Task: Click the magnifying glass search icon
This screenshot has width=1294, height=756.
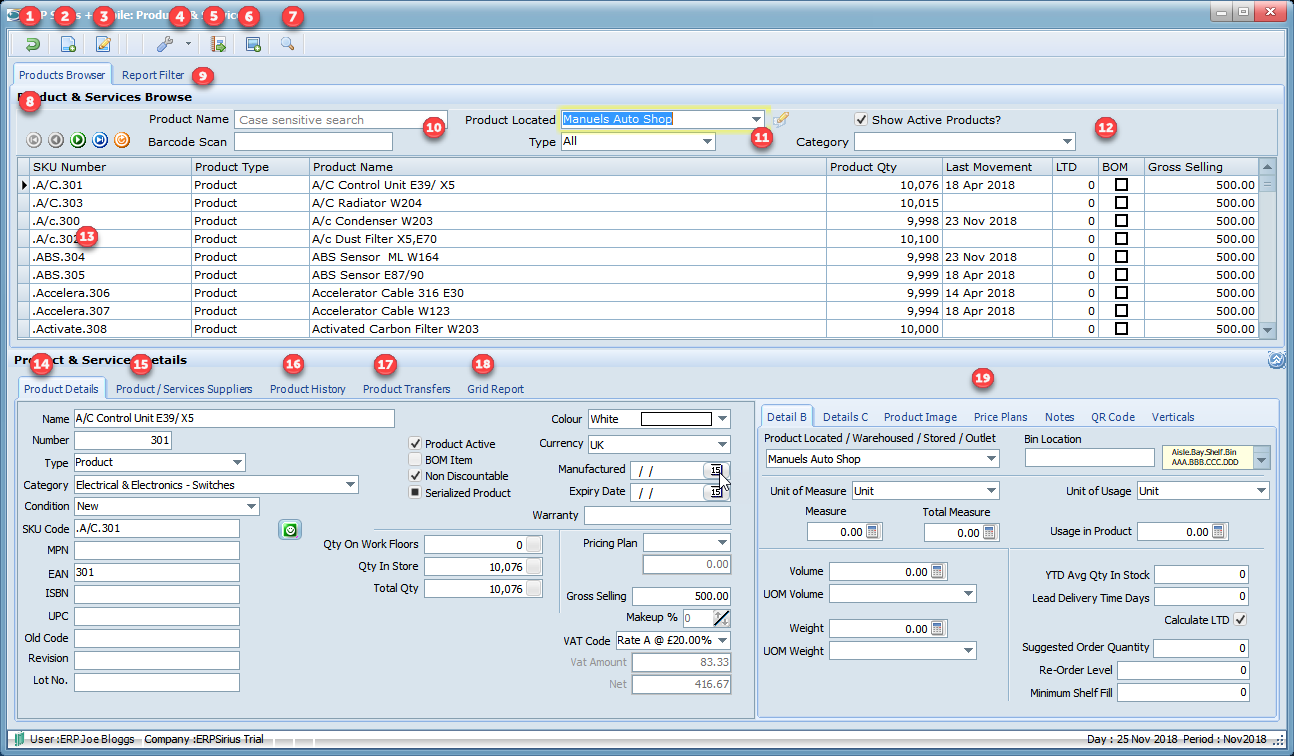Action: [287, 44]
